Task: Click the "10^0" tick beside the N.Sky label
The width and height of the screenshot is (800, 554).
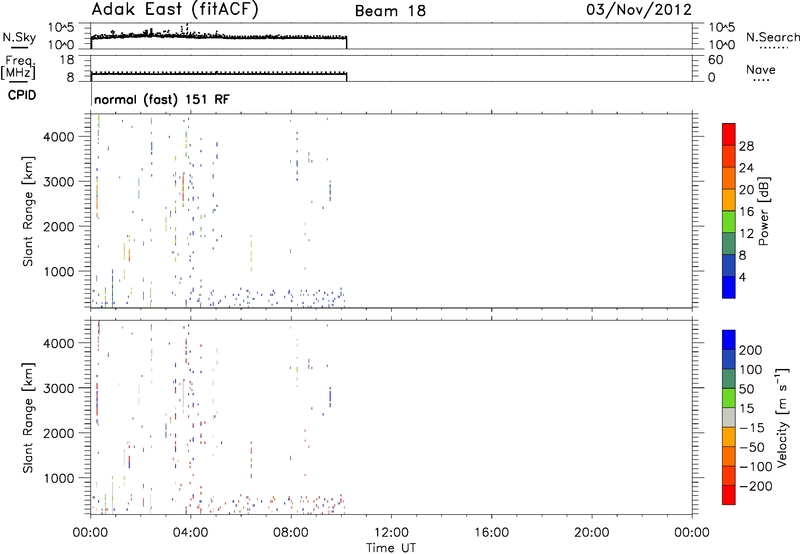Action: (61, 45)
